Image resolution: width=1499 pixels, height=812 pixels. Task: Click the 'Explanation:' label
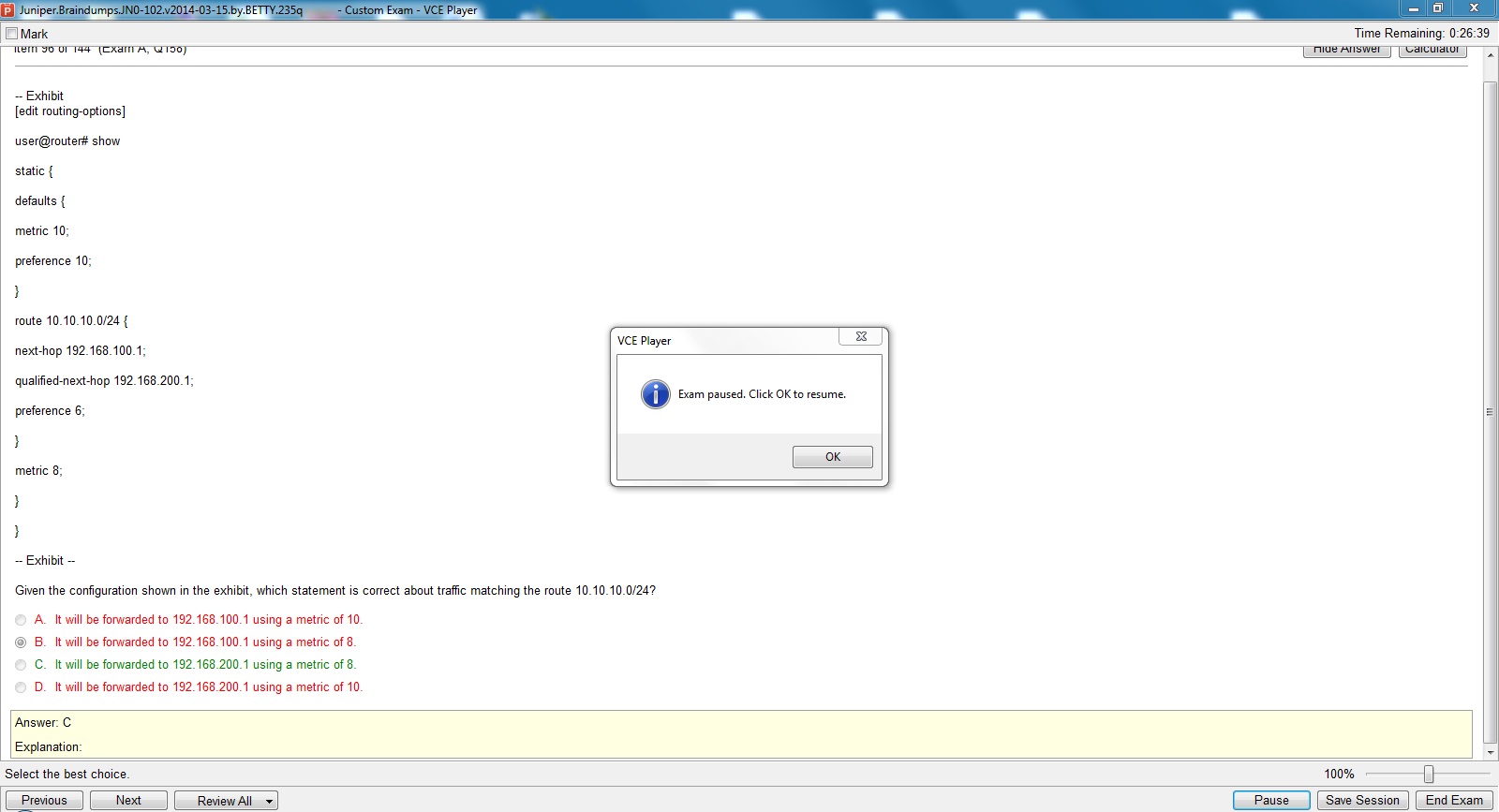coord(49,747)
